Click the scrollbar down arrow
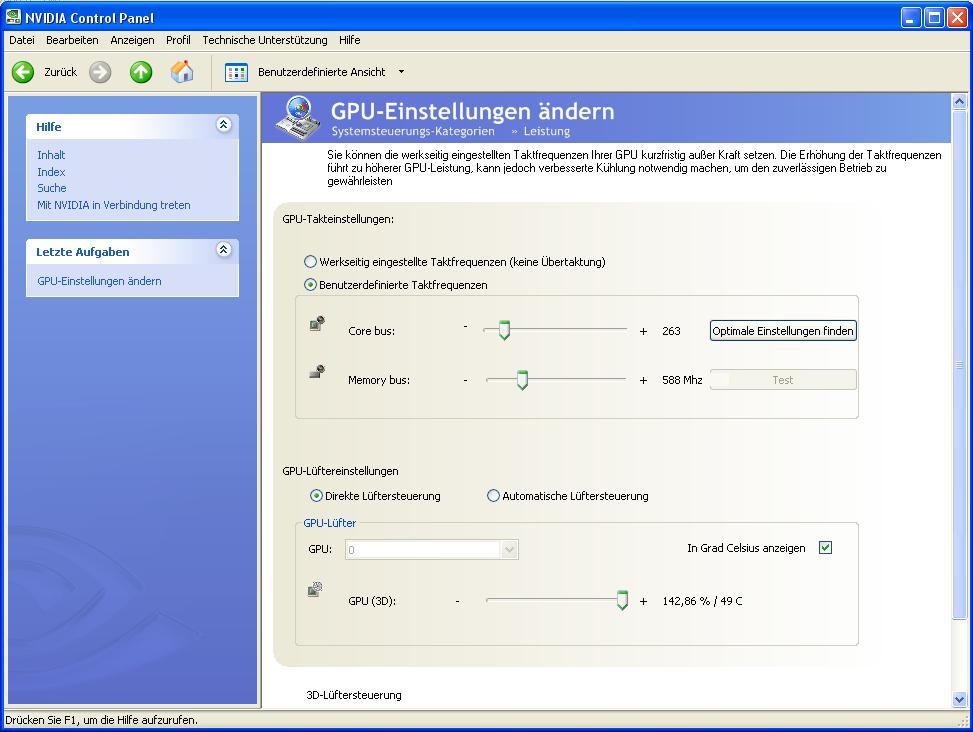 click(x=959, y=700)
